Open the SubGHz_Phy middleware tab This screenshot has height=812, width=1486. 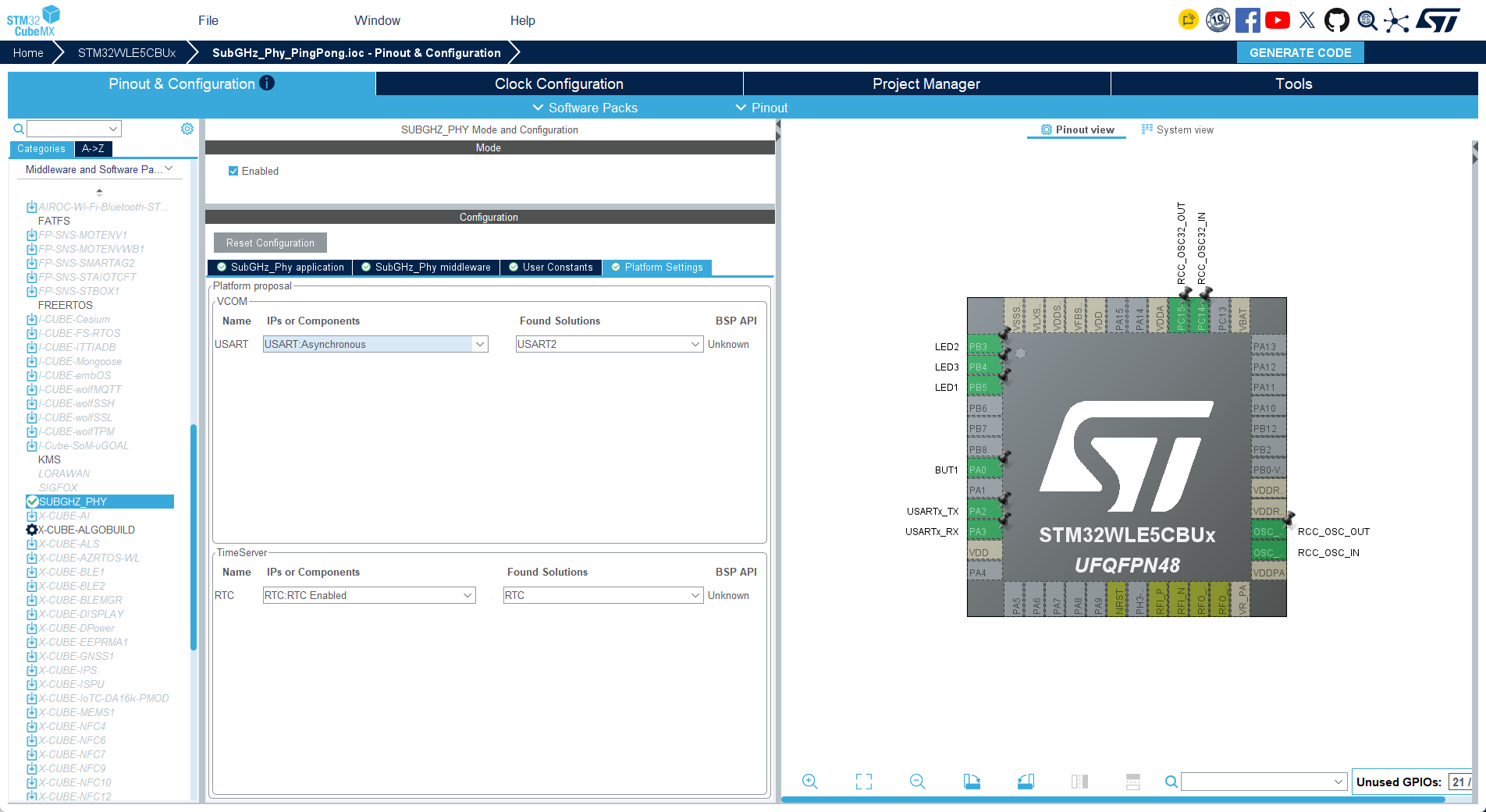426,268
